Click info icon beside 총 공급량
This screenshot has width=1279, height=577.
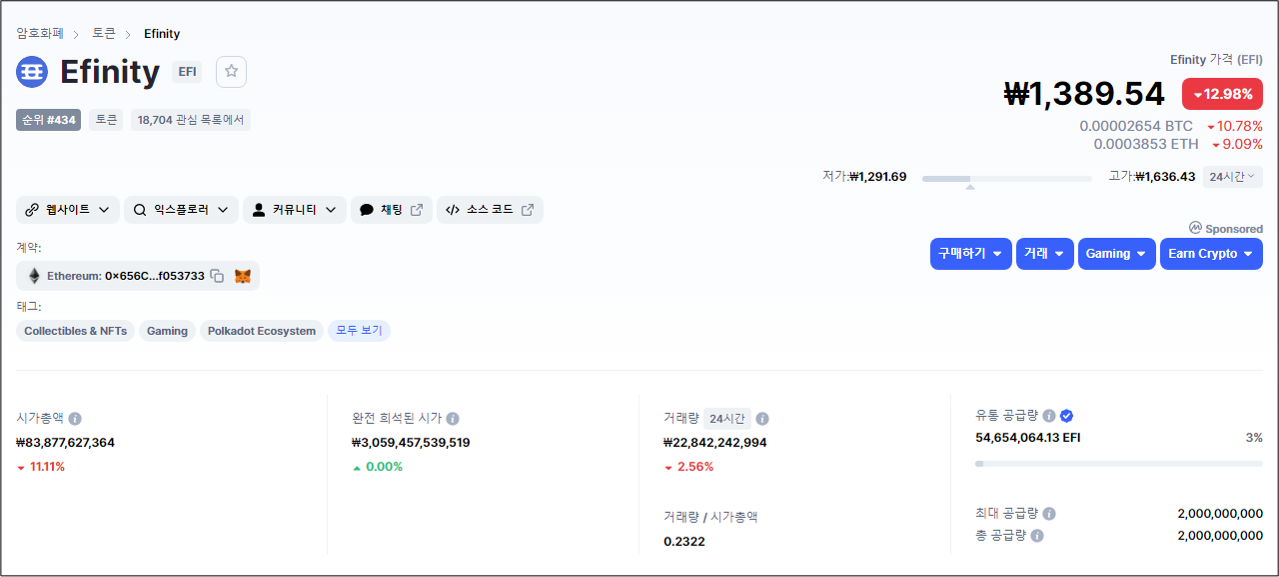click(x=1037, y=536)
